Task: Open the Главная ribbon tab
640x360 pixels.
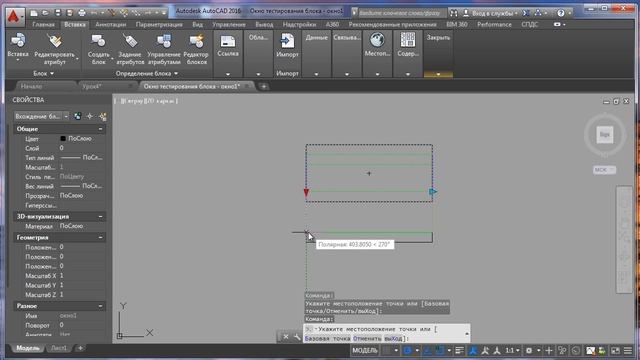Action: click(43, 24)
